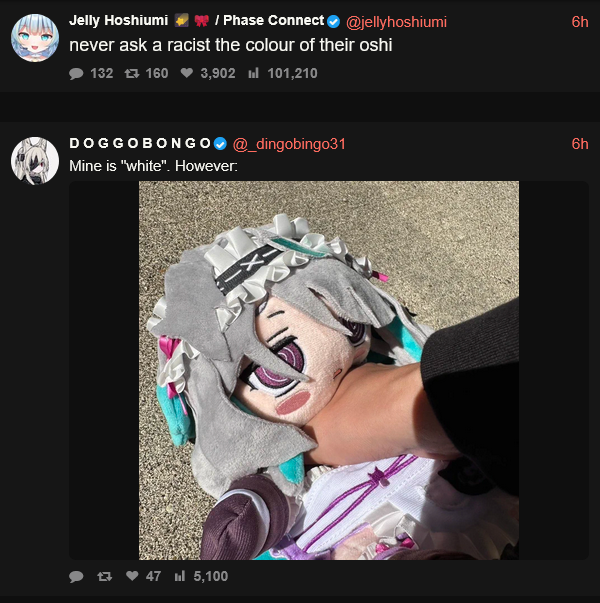The height and width of the screenshot is (603, 600).
Task: Click the 6h timestamp on Jelly's tweet
Action: point(580,22)
